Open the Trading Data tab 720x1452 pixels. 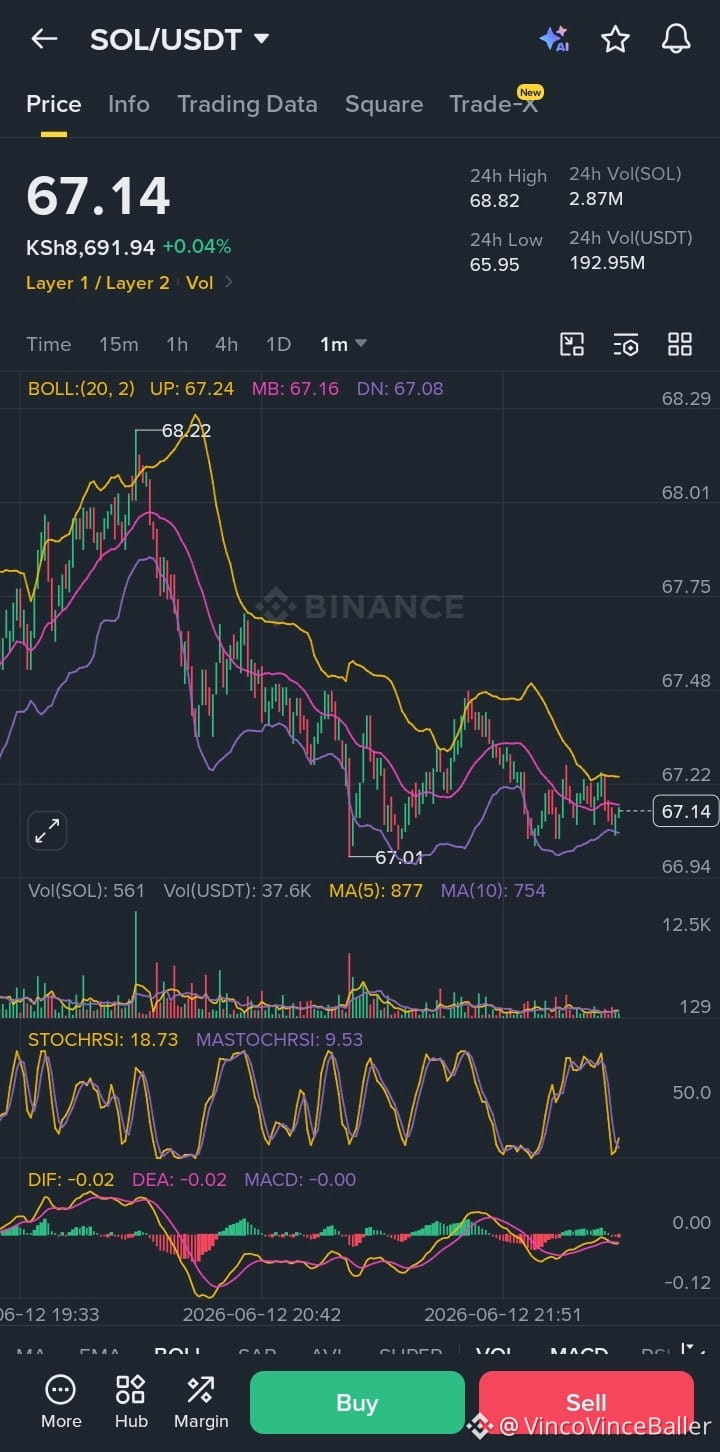tap(247, 104)
